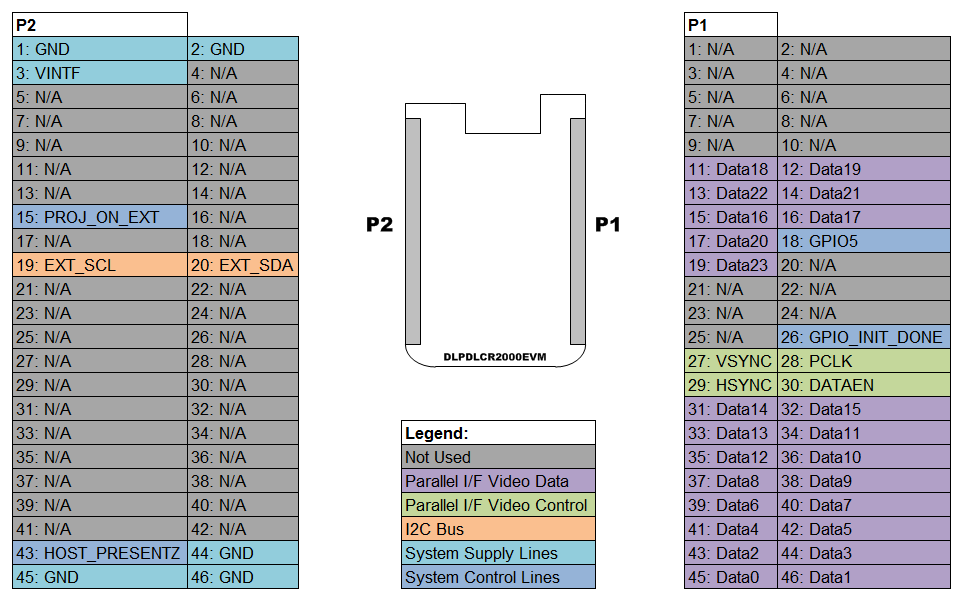Click the GPIO_INIT_DONE pin 26 cell
Screen dimensions: 964x605
[x=863, y=337]
